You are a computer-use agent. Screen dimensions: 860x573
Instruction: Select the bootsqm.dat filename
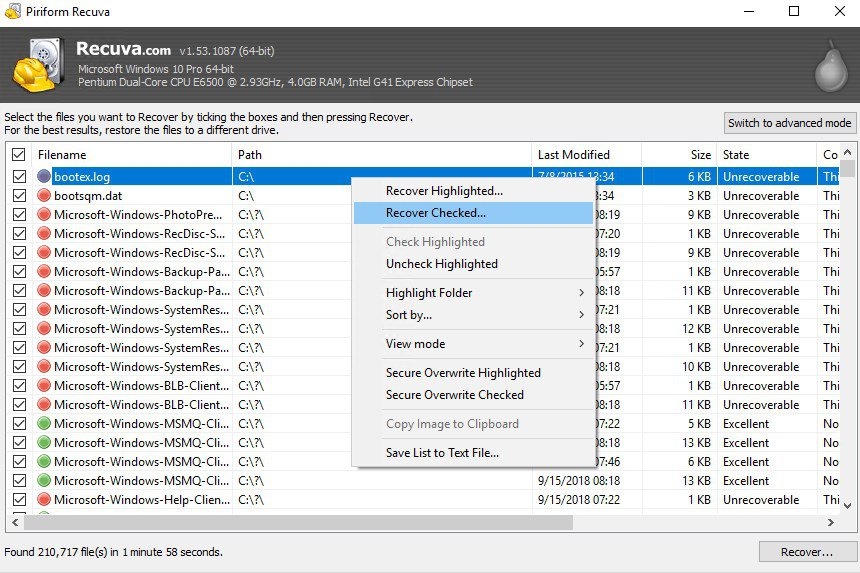coord(88,196)
